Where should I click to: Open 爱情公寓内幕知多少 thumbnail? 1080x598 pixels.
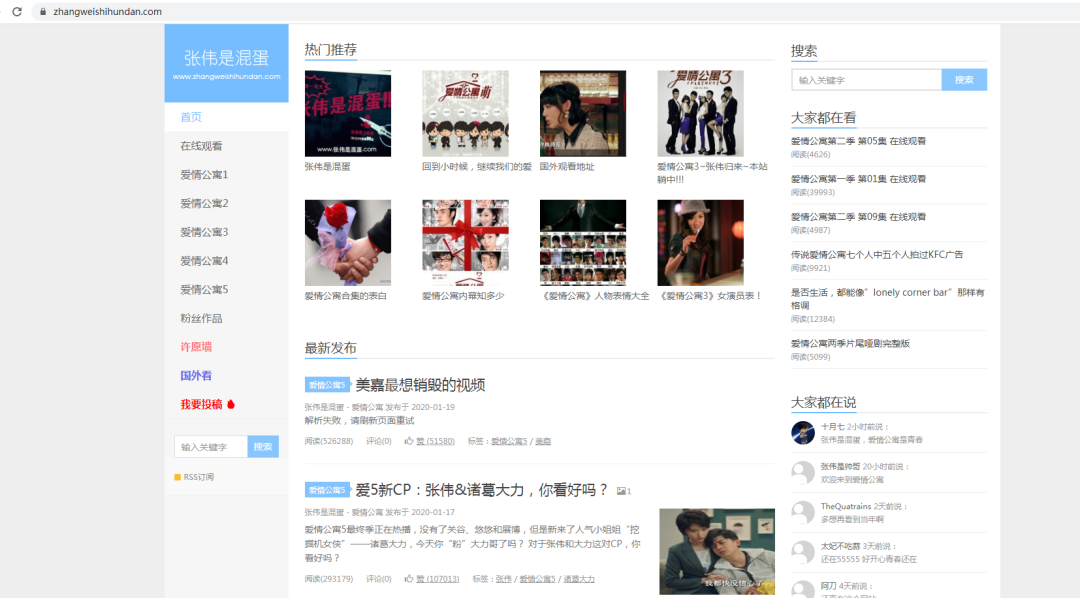[x=466, y=243]
